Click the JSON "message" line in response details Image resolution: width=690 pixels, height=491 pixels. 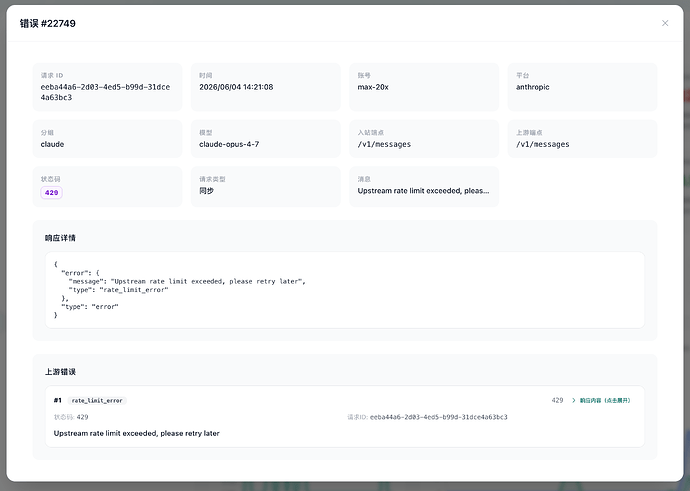(x=187, y=282)
